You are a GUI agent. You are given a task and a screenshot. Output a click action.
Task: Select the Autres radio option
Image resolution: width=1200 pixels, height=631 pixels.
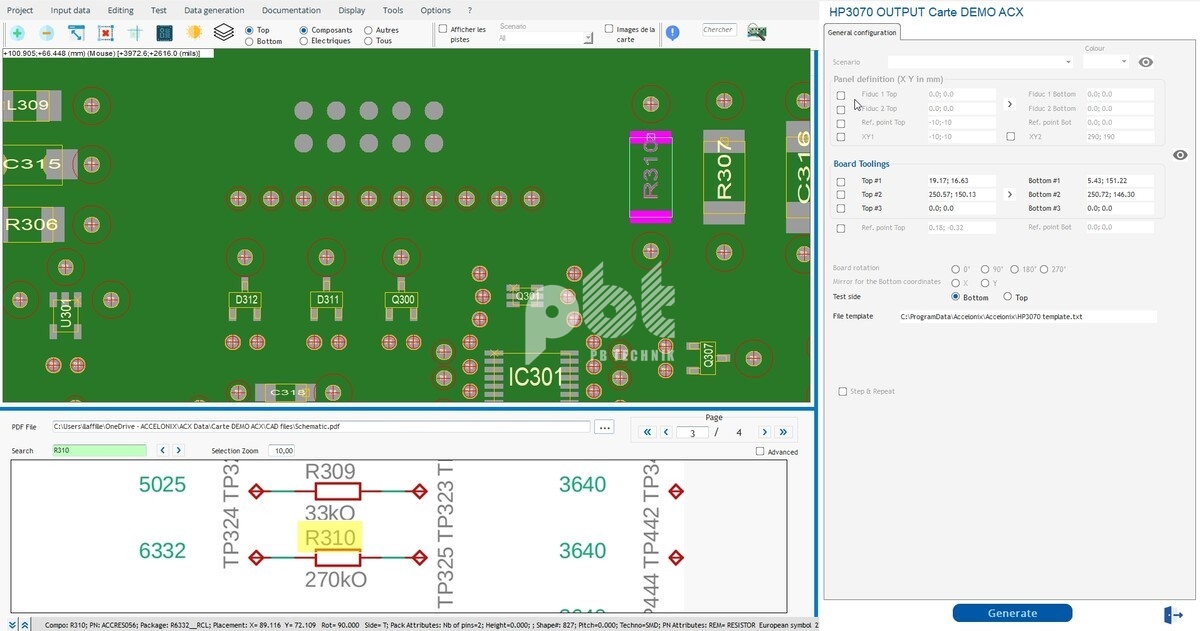pyautogui.click(x=368, y=31)
